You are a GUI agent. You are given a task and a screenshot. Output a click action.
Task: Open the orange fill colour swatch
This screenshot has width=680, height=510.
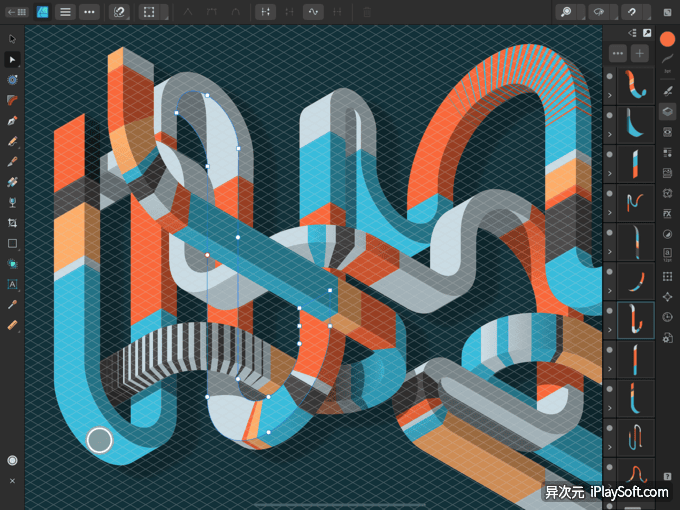667,39
